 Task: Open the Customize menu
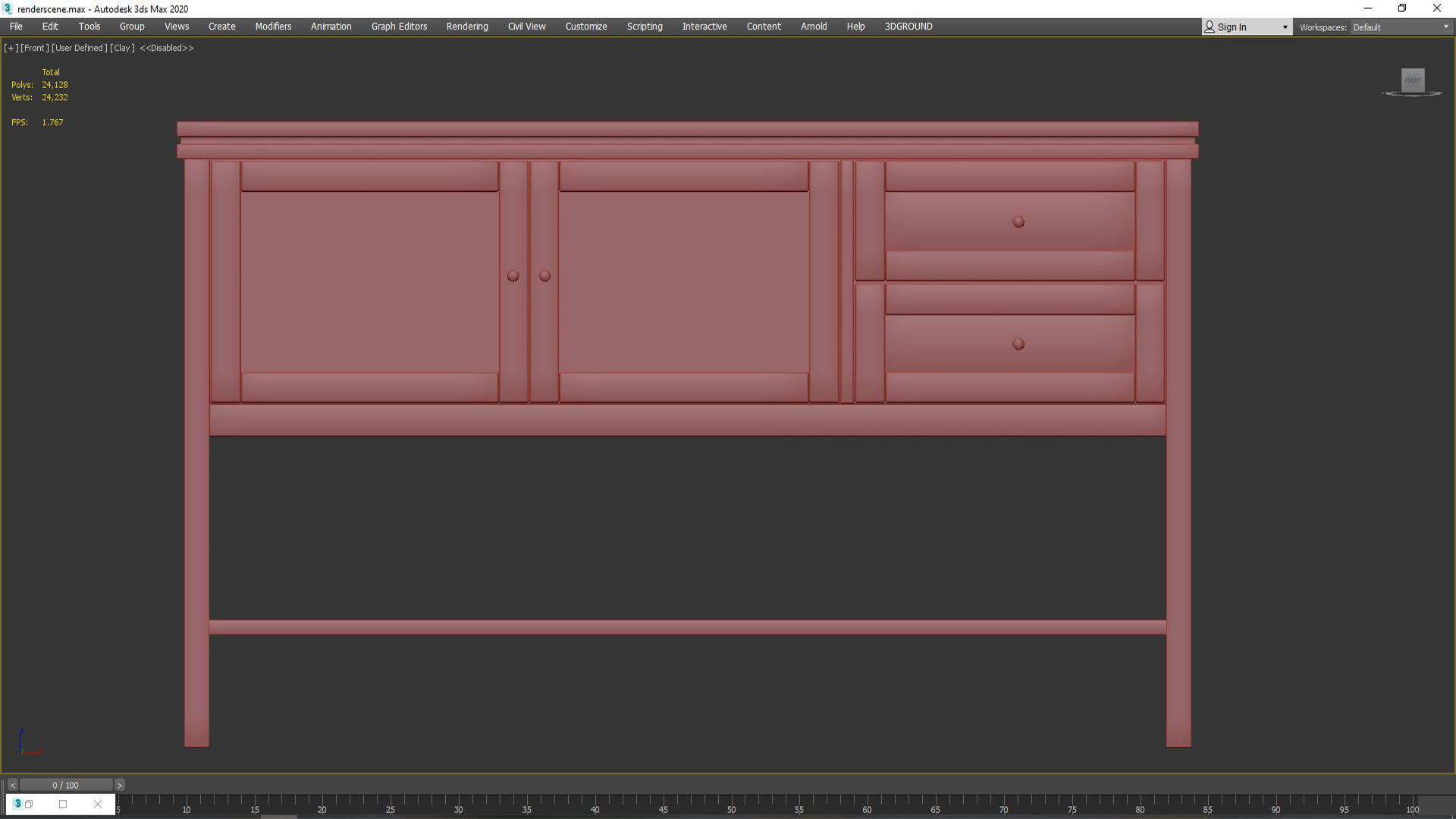586,27
